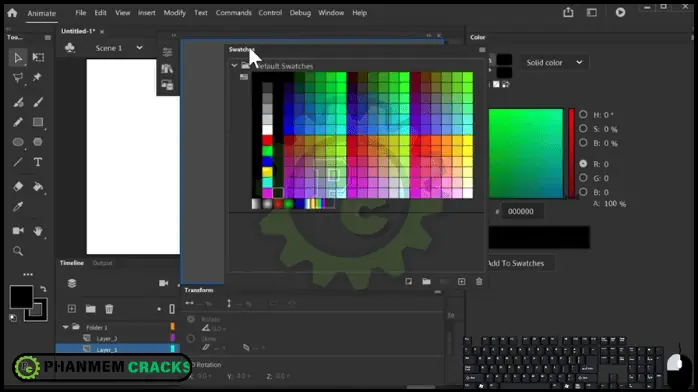Click the Test Movie play button
Viewport: 698px width, 392px height.
pos(620,12)
